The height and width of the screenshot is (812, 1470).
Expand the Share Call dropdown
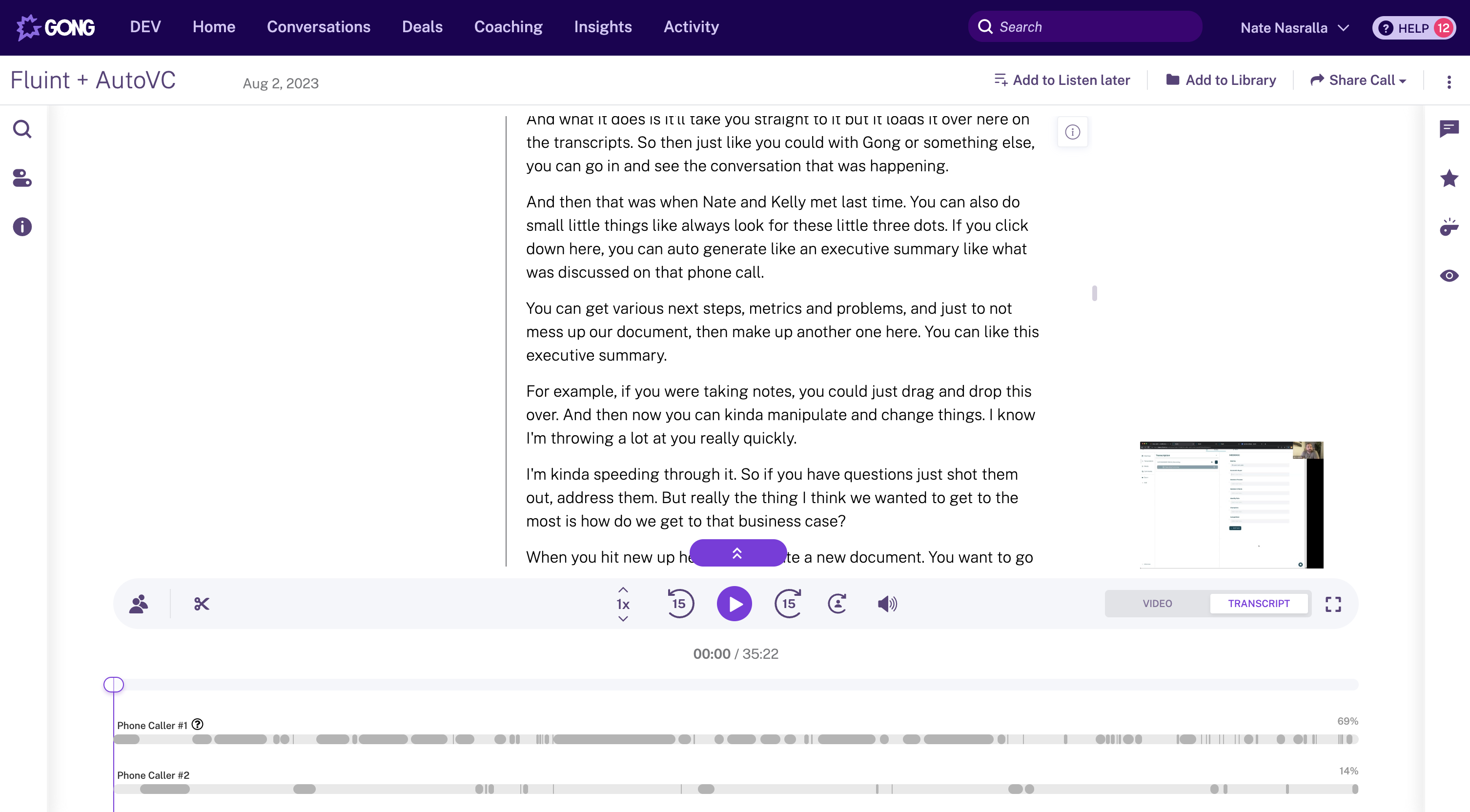[x=1358, y=81]
